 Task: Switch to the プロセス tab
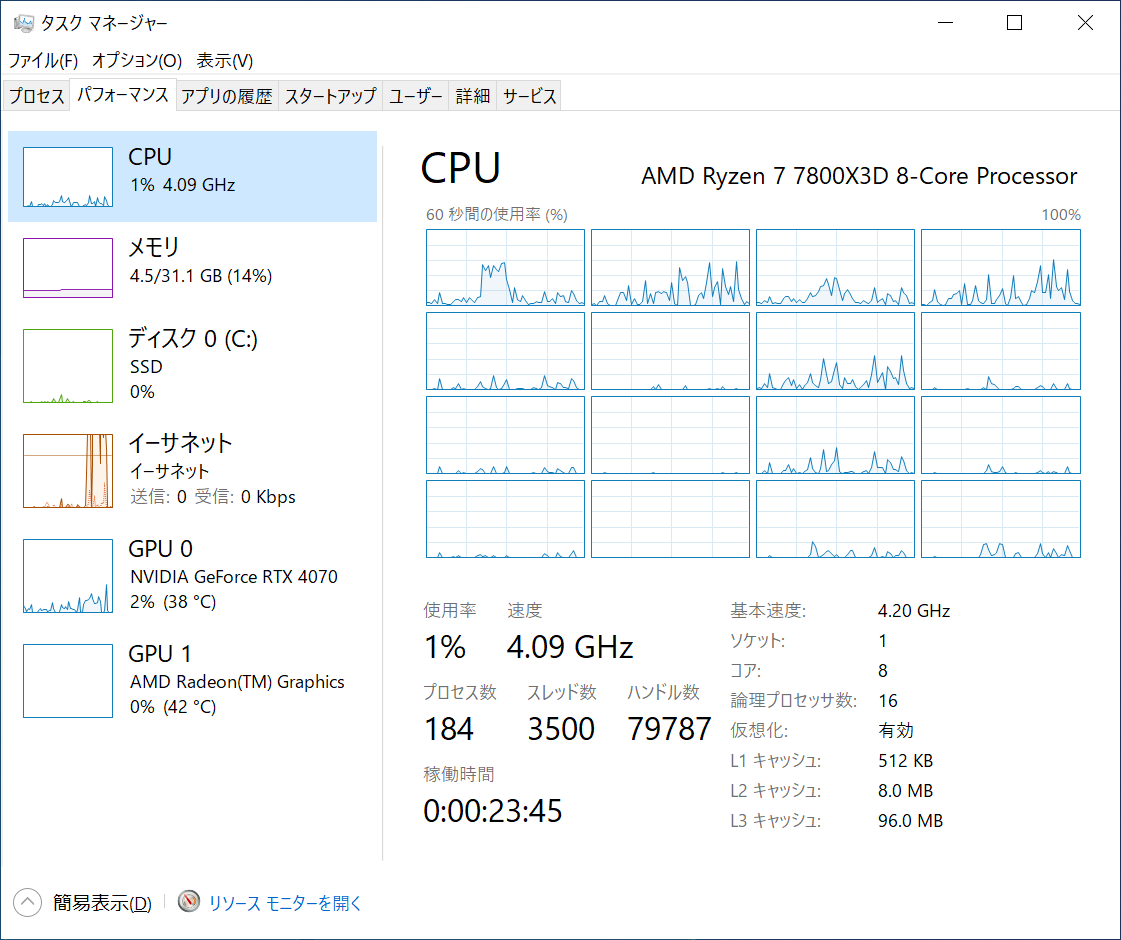tap(37, 97)
